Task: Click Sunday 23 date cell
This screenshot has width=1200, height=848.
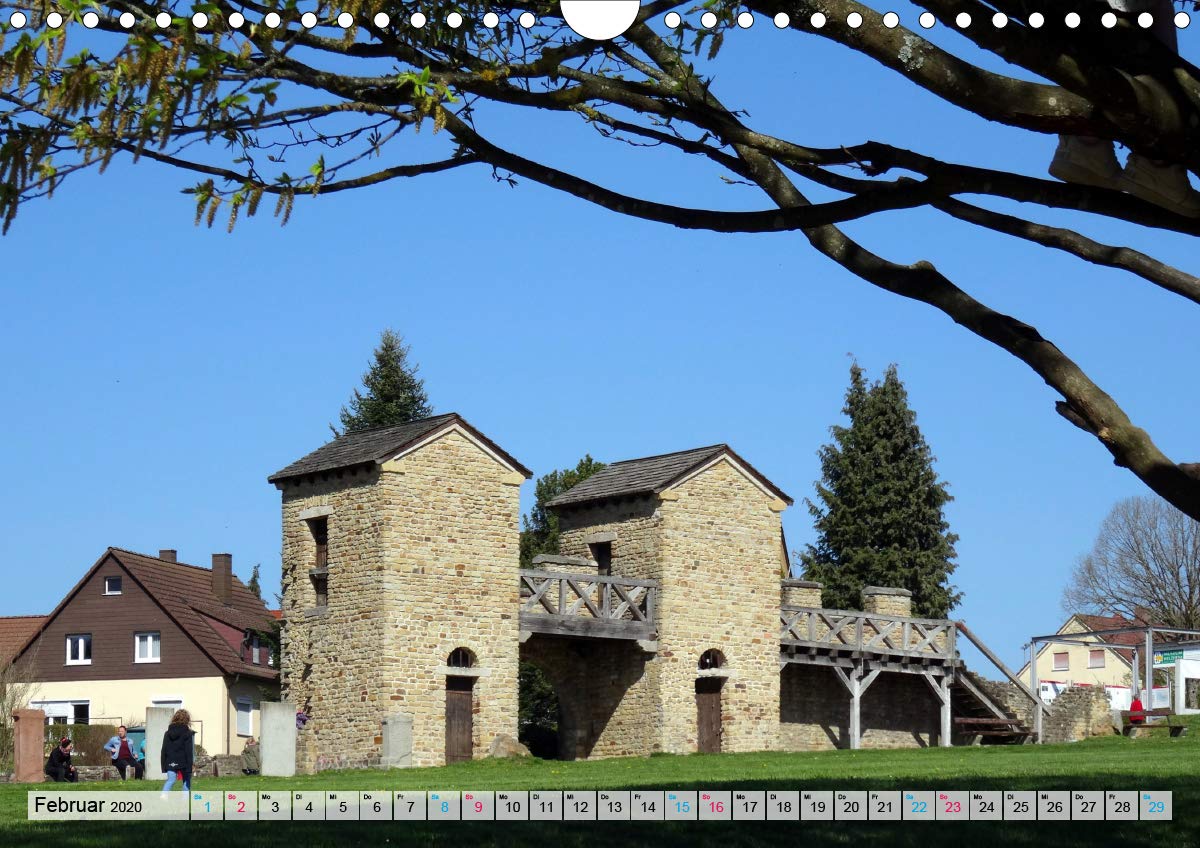Action: coord(952,806)
